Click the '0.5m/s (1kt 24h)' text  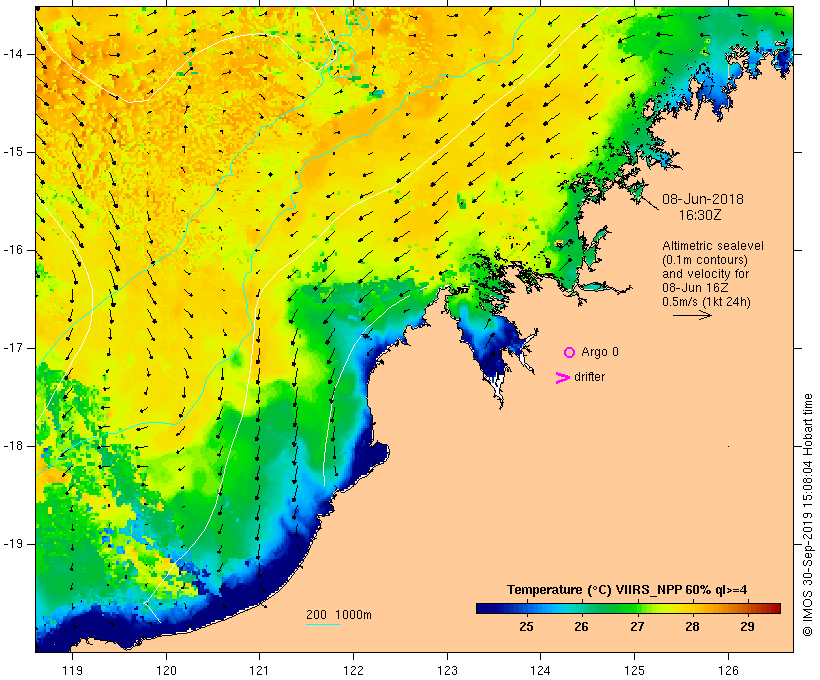click(x=706, y=302)
